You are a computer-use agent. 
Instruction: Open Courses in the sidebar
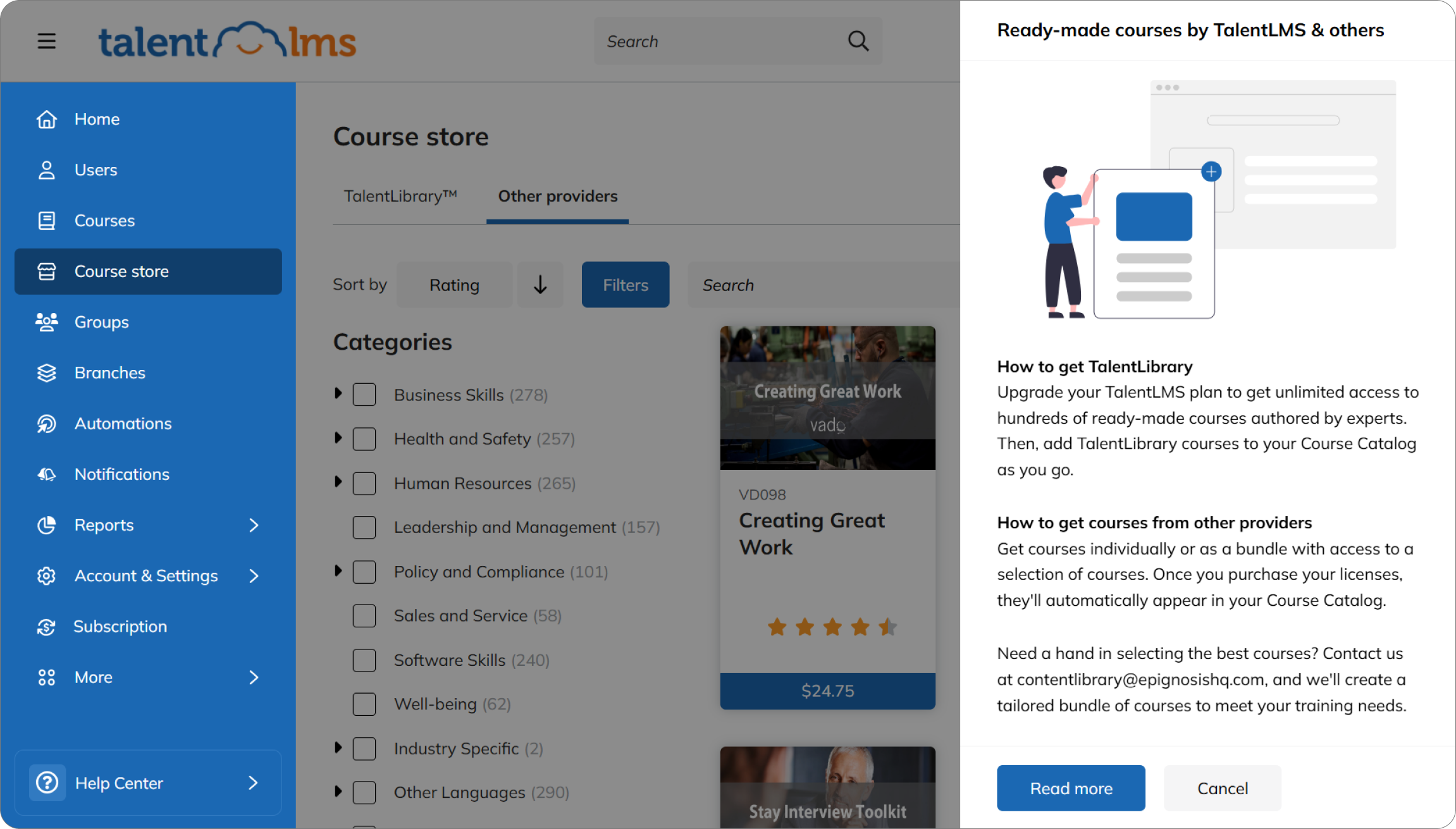[x=148, y=220]
